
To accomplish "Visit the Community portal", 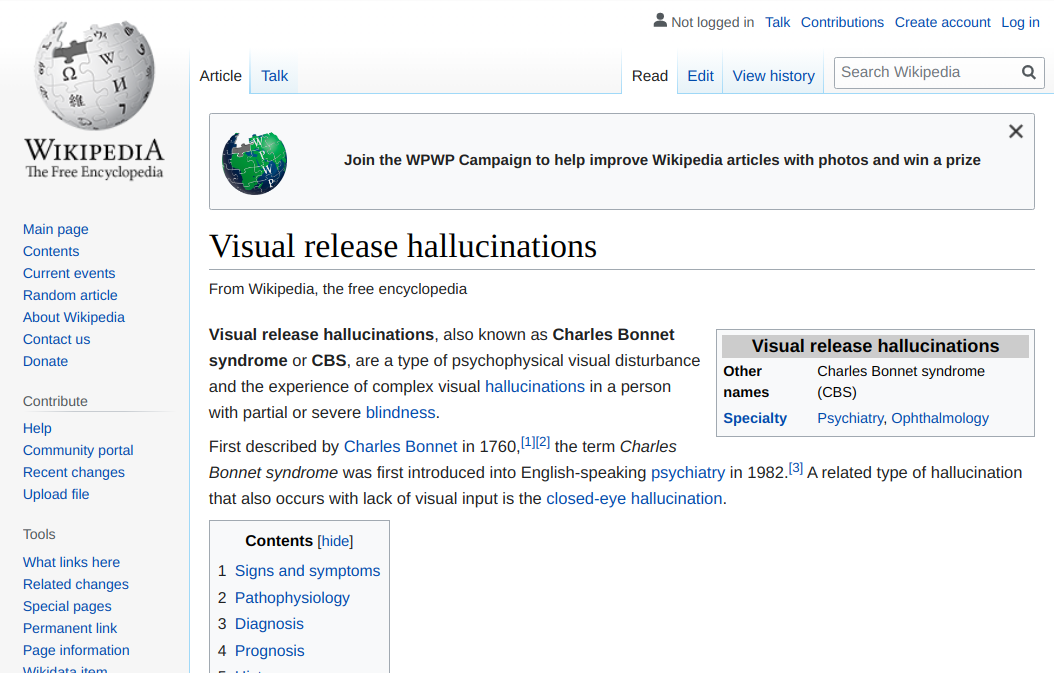I will (x=78, y=450).
